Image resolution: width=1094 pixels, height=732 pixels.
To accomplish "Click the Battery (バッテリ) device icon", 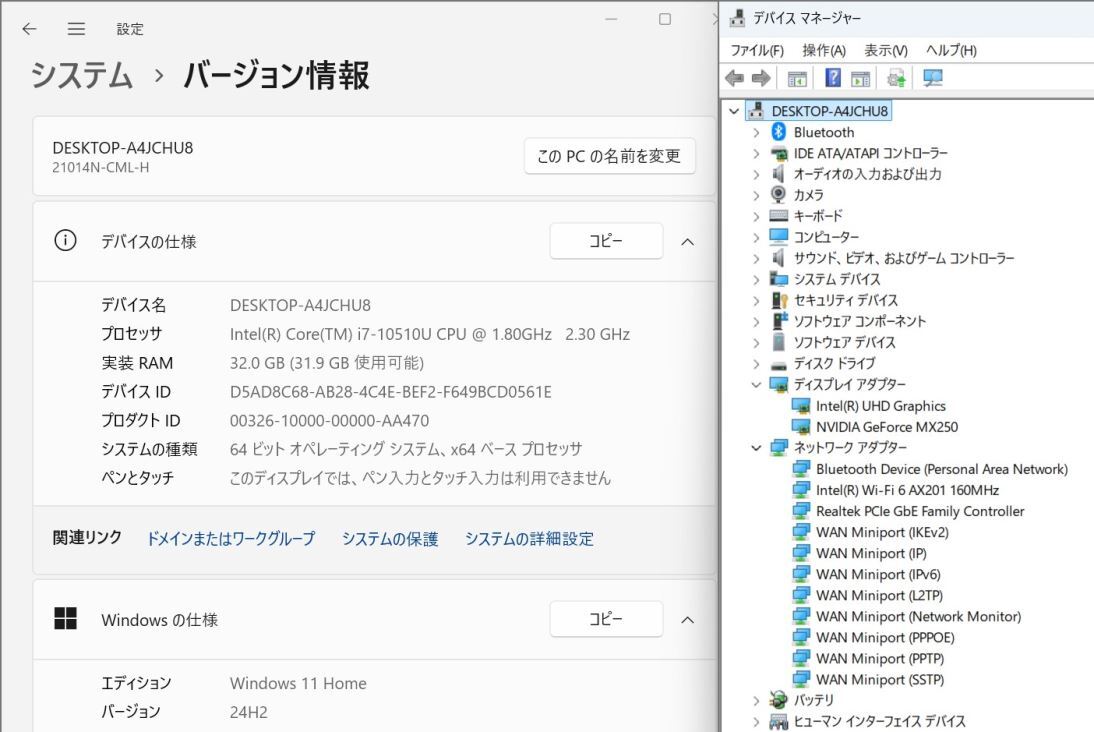I will click(779, 699).
